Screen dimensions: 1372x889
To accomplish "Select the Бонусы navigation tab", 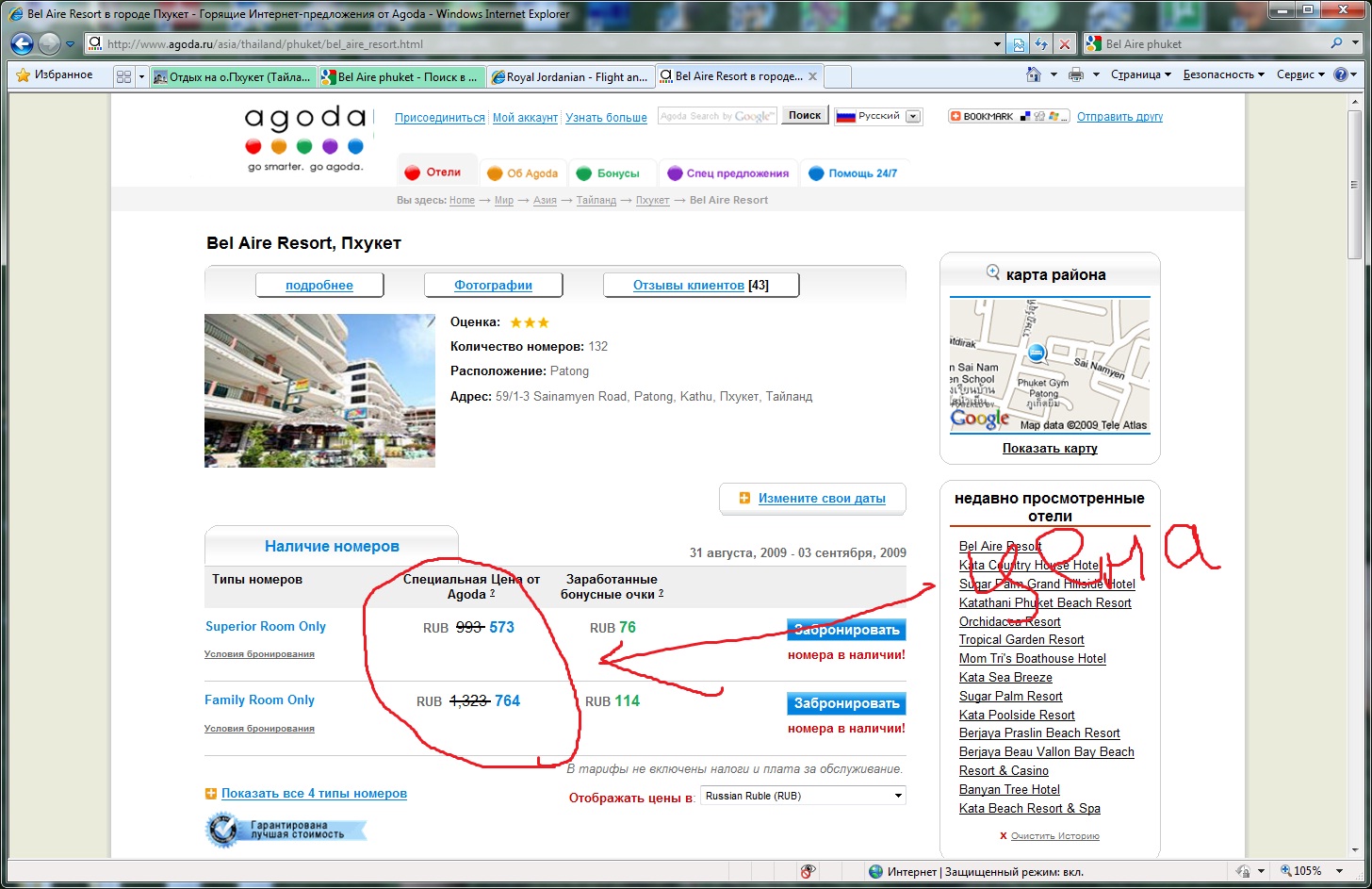I will (611, 173).
